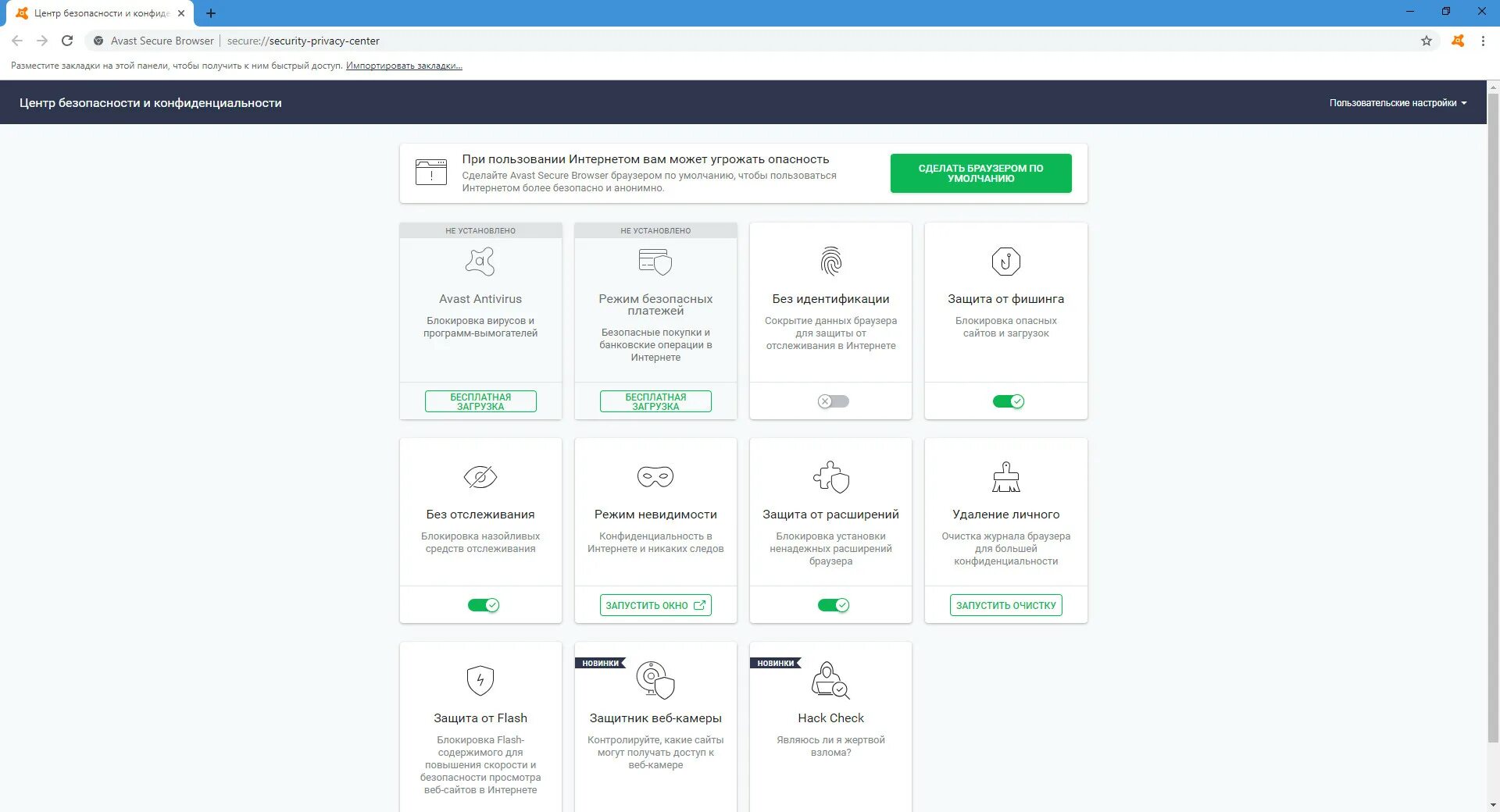Screen dimensions: 1500x812
Task: Click the Hack Check title
Action: coord(830,718)
